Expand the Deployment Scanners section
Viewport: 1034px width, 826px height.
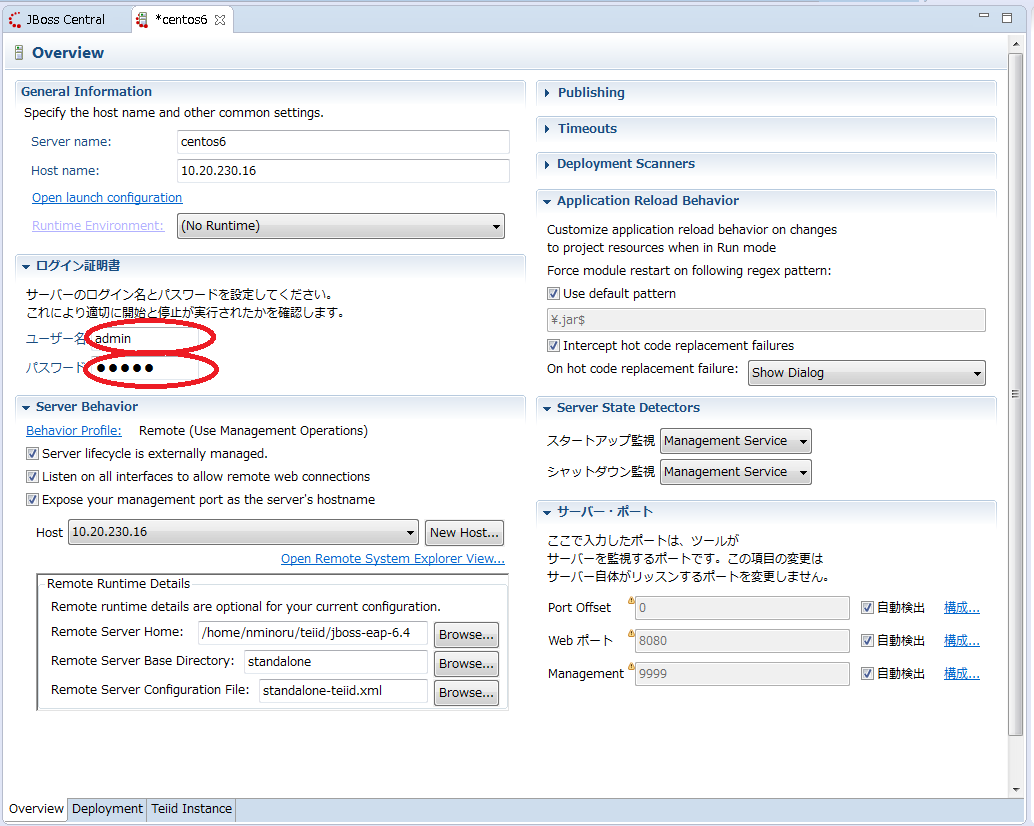coord(547,164)
